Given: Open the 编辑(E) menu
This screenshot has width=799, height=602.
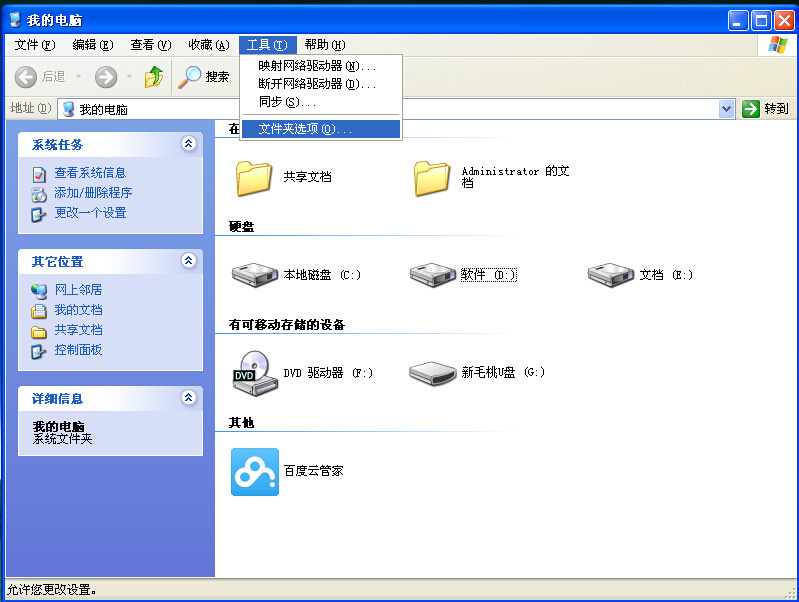Looking at the screenshot, I should tap(92, 45).
